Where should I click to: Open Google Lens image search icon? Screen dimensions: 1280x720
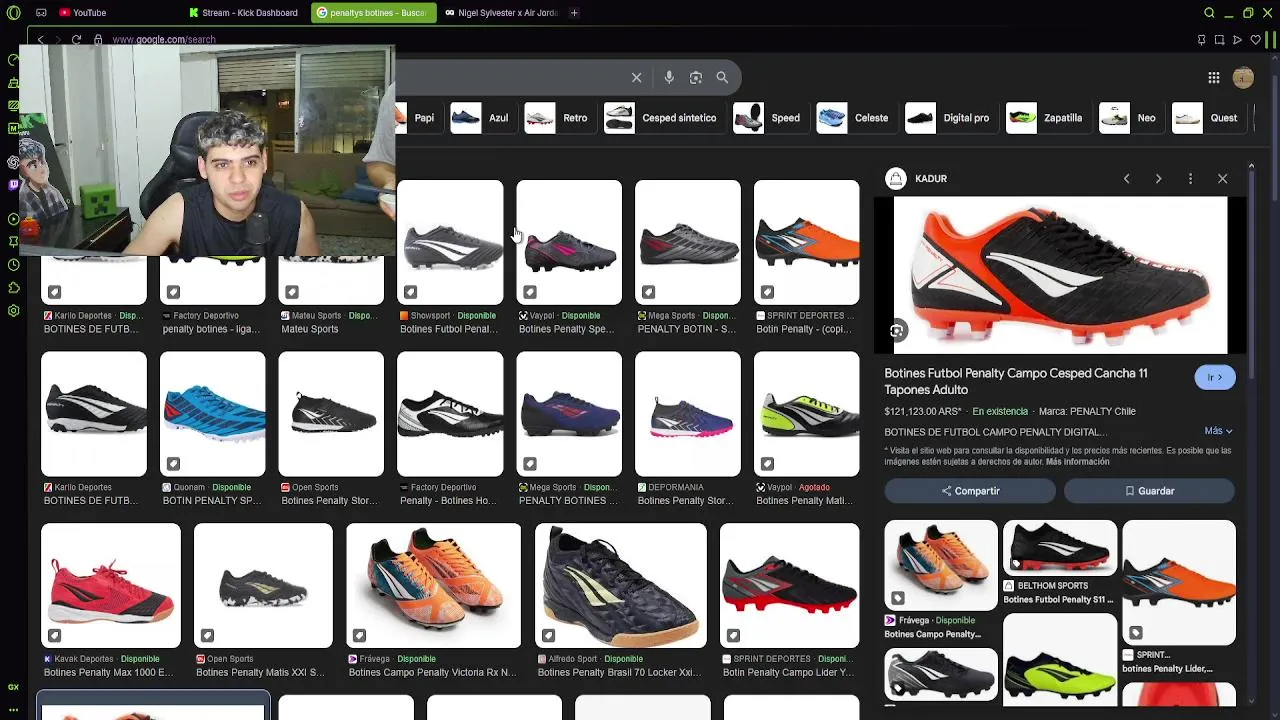696,78
